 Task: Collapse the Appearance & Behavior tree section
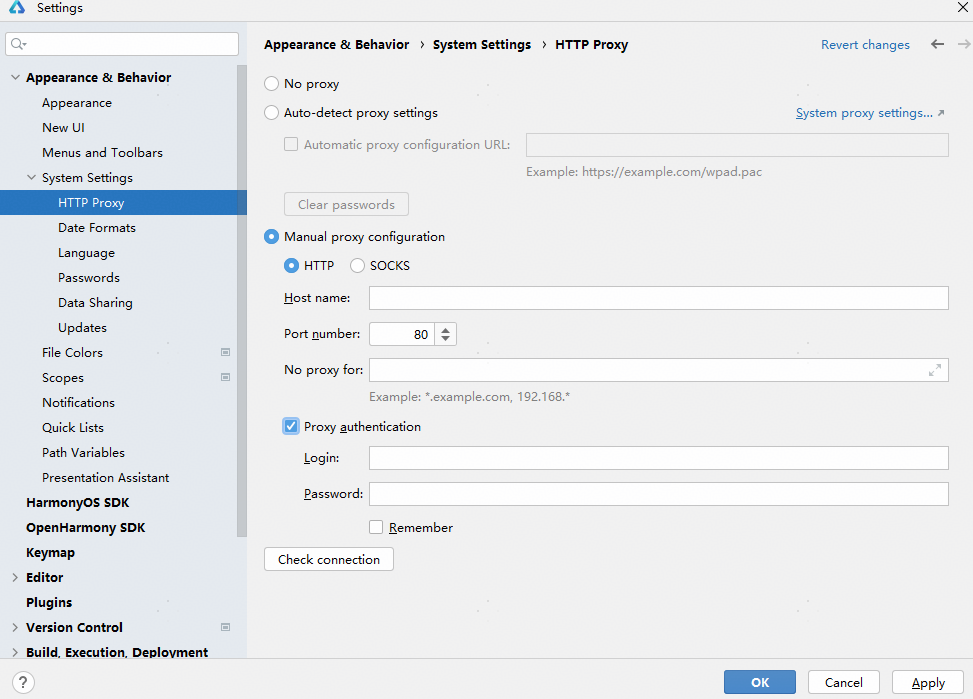tap(15, 77)
